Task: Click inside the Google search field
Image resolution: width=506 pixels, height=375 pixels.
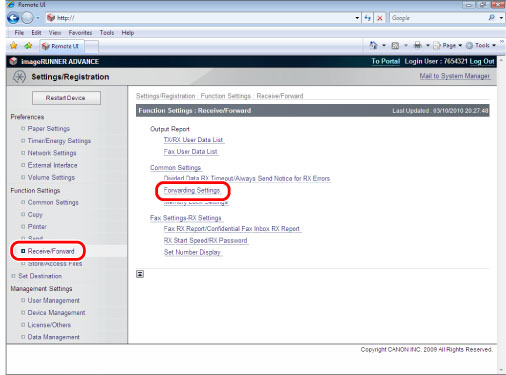Action: [x=438, y=18]
